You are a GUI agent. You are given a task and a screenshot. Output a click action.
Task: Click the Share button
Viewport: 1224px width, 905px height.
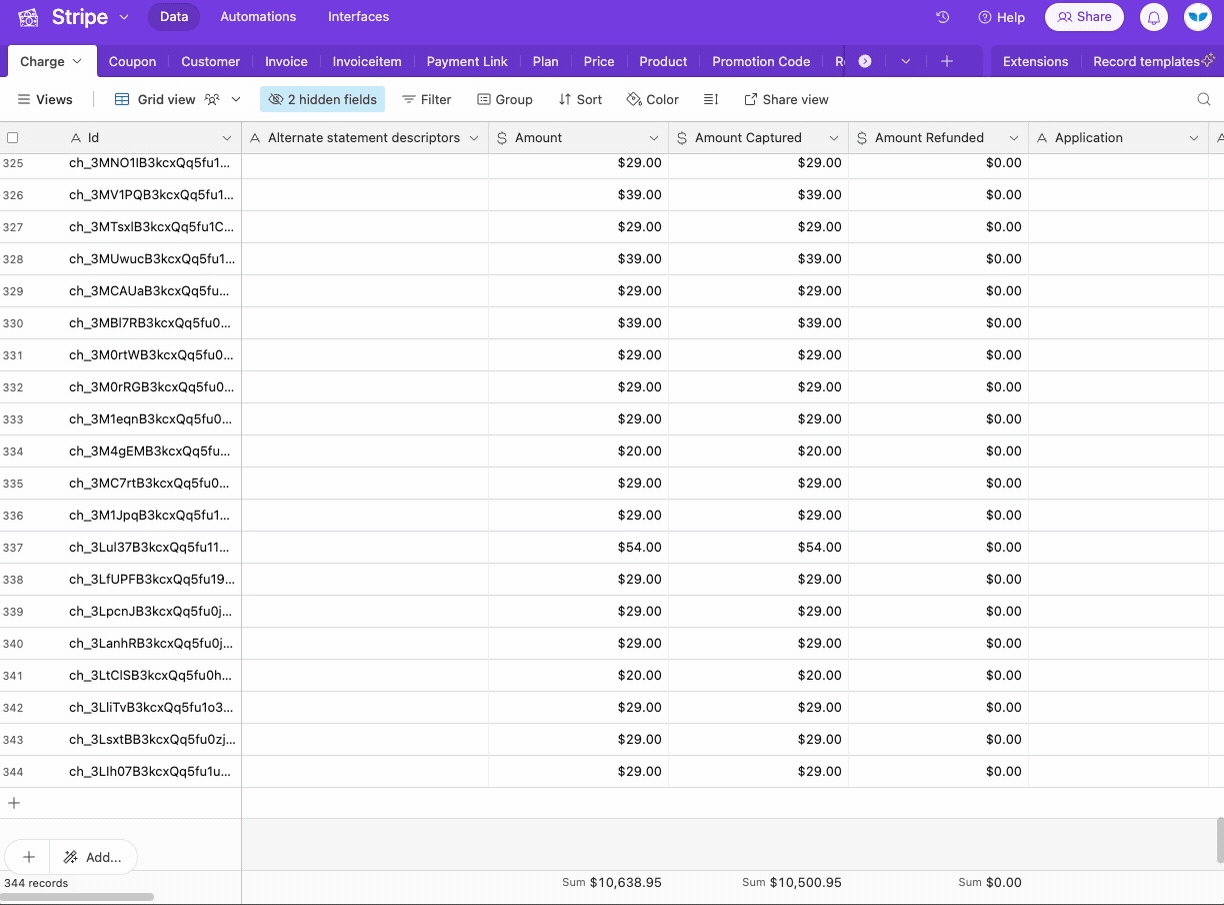(x=1084, y=17)
